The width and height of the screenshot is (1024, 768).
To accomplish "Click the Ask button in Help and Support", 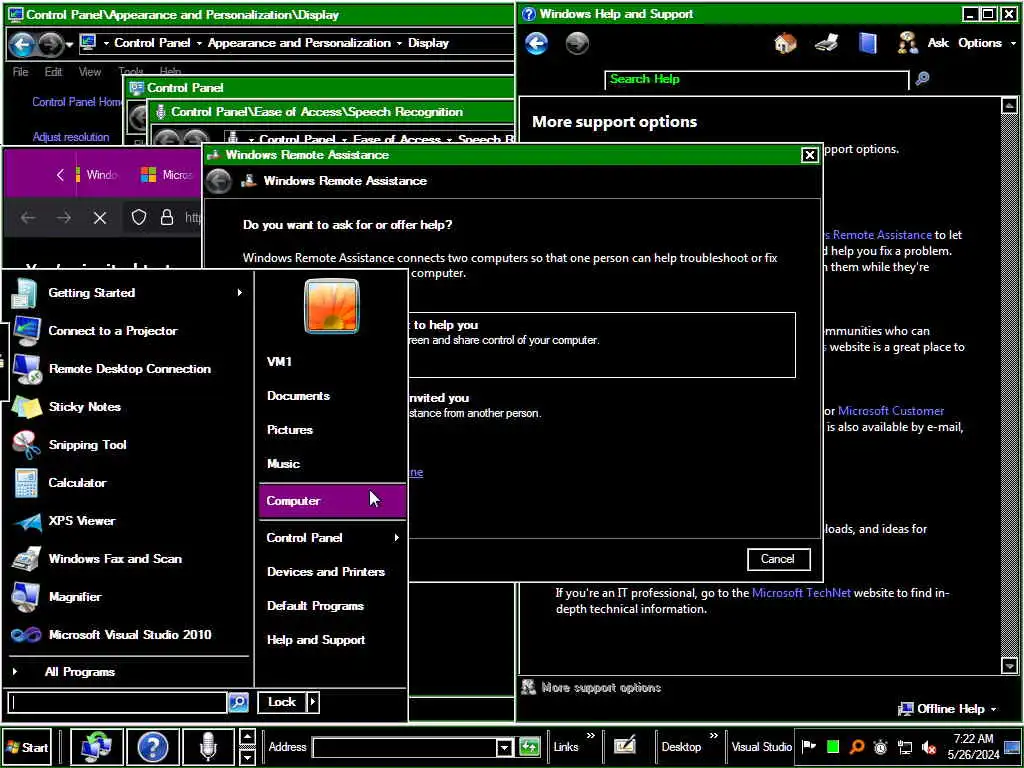I will (923, 43).
